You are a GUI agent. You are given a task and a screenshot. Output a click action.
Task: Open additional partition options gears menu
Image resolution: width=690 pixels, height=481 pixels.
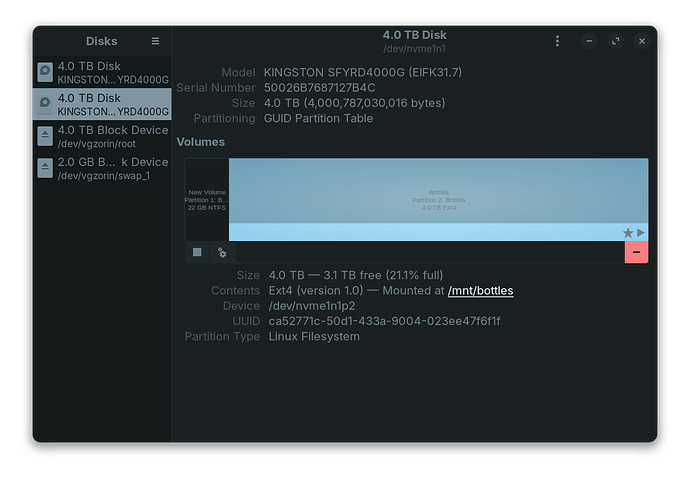point(221,252)
